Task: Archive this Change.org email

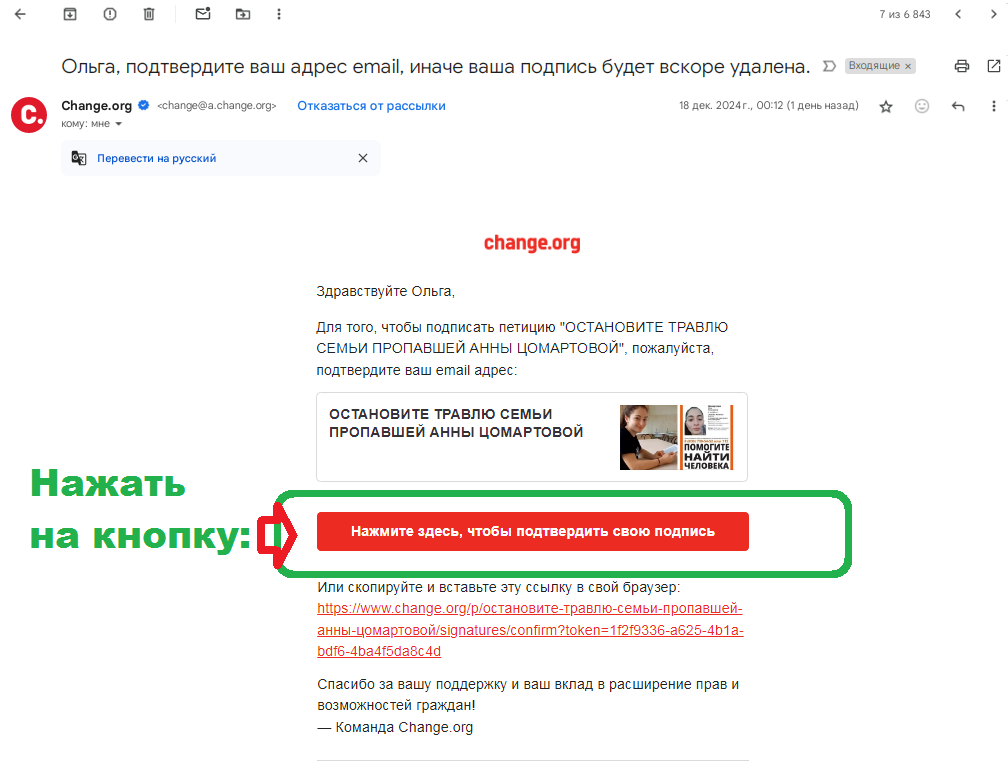Action: (x=70, y=14)
